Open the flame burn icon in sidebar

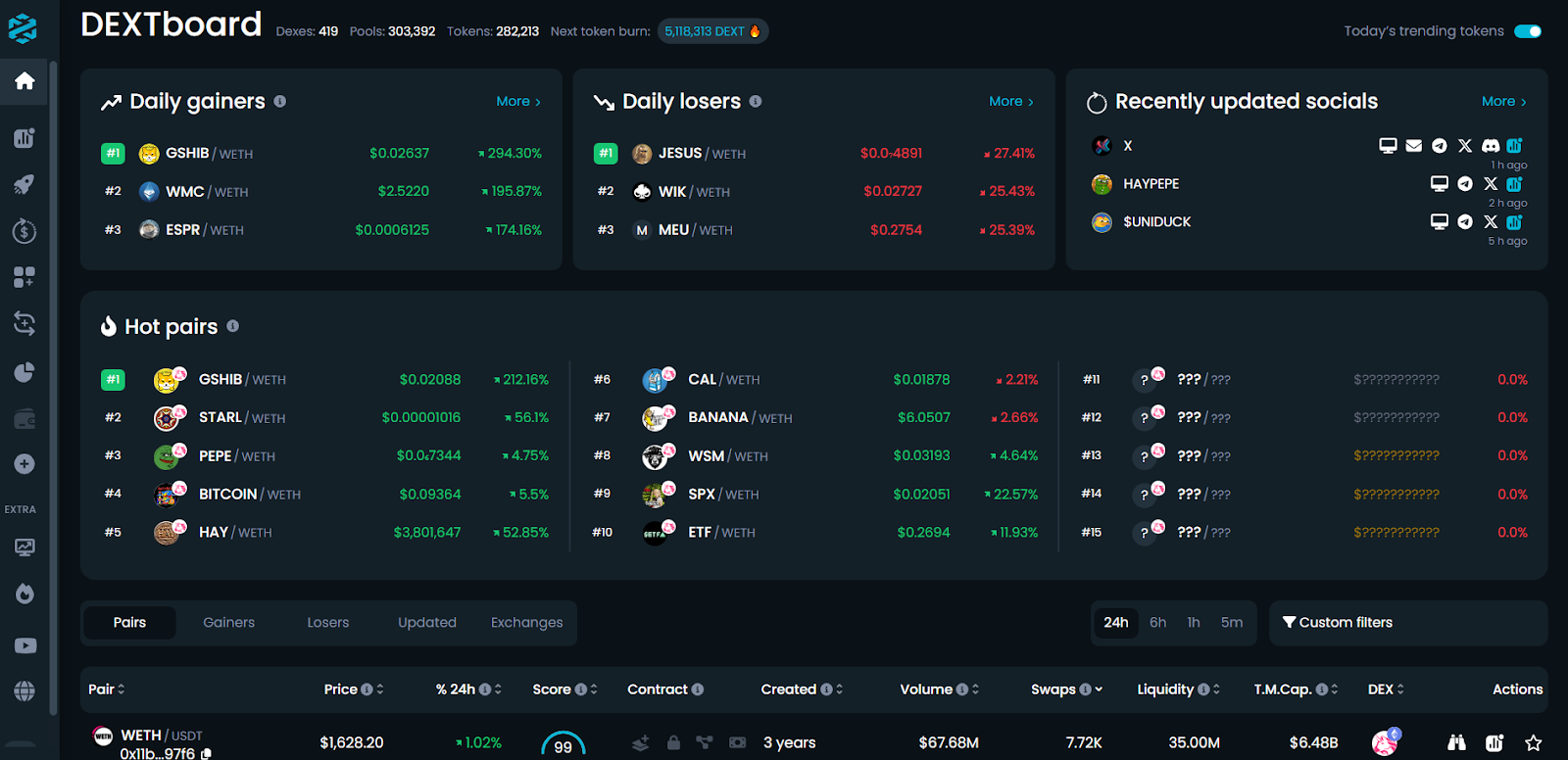pyautogui.click(x=24, y=594)
